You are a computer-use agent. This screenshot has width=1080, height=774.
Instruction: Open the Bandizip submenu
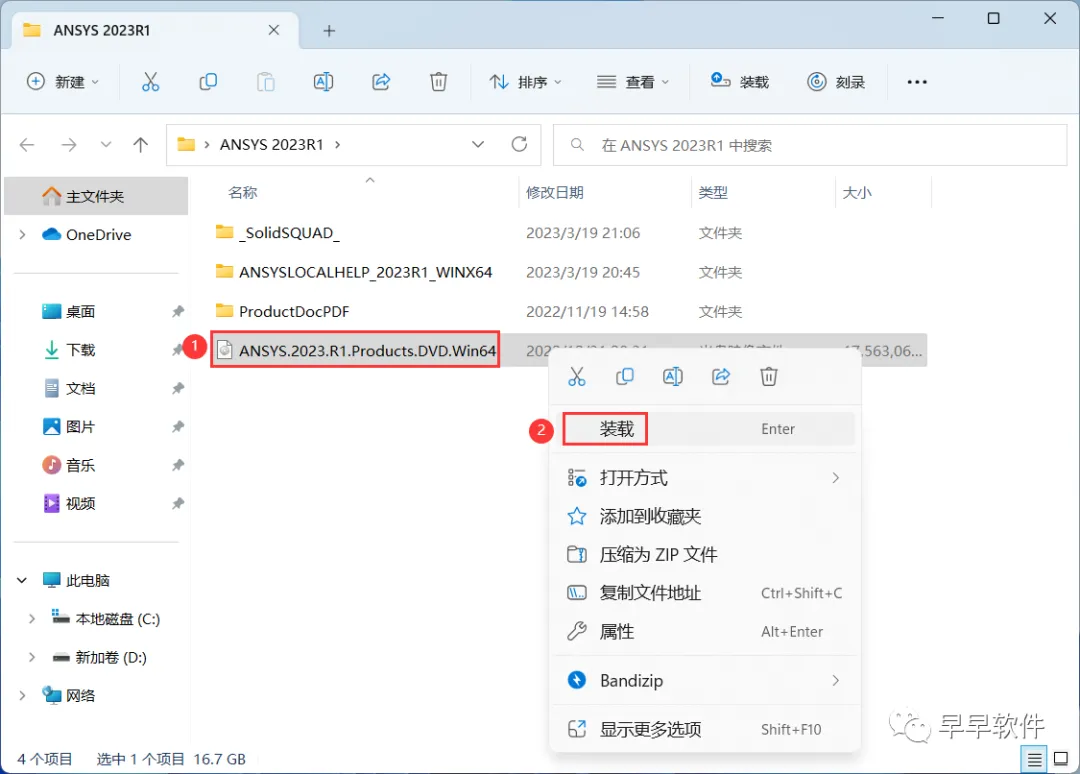(705, 680)
